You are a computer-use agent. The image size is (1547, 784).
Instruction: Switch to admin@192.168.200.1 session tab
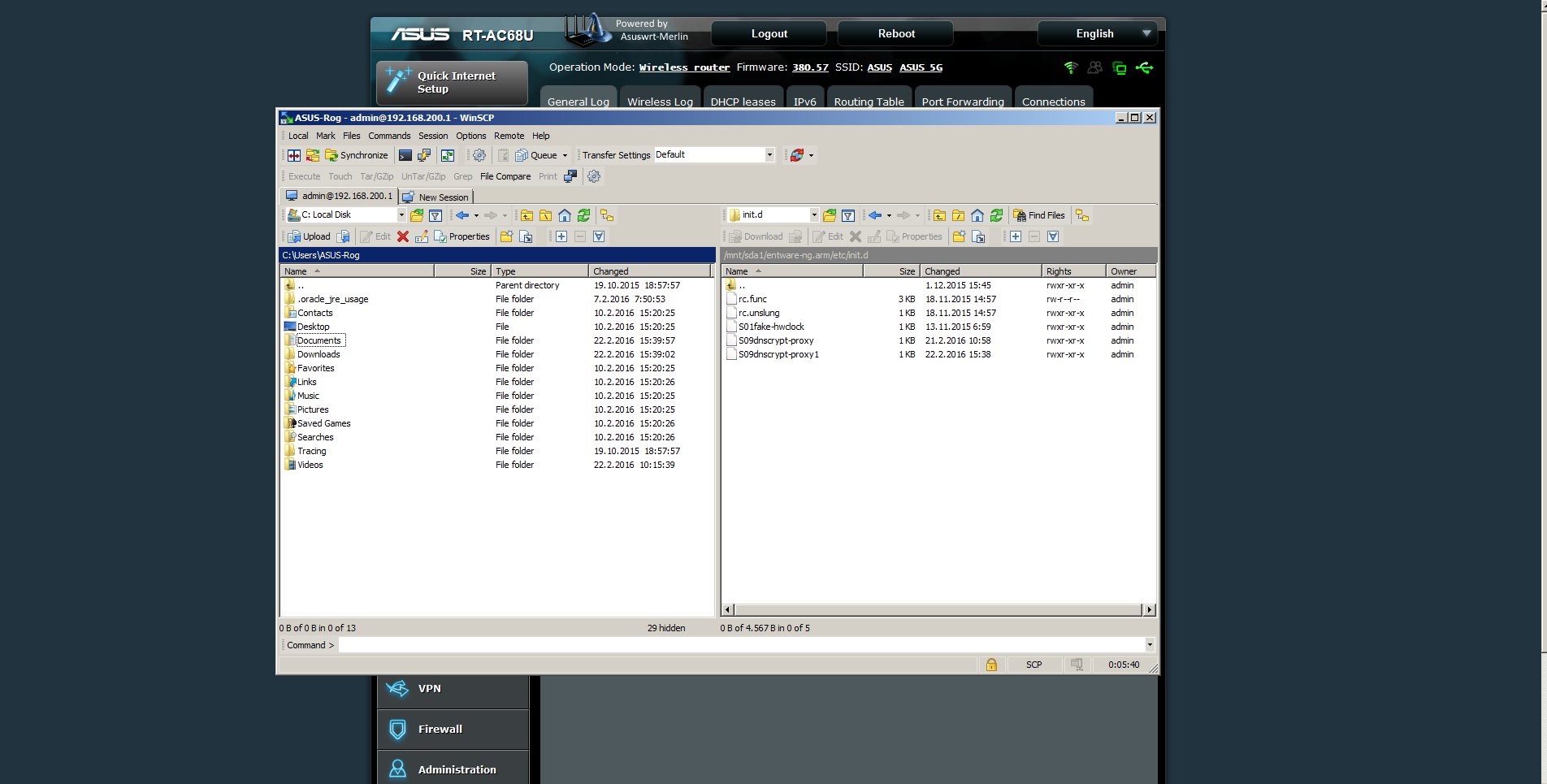click(339, 196)
